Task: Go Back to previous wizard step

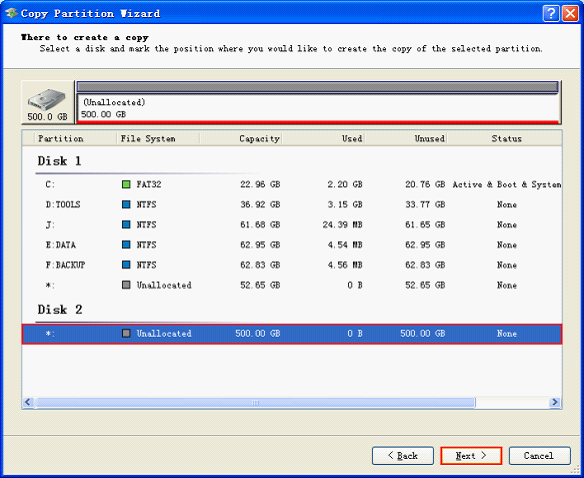Action: 403,456
